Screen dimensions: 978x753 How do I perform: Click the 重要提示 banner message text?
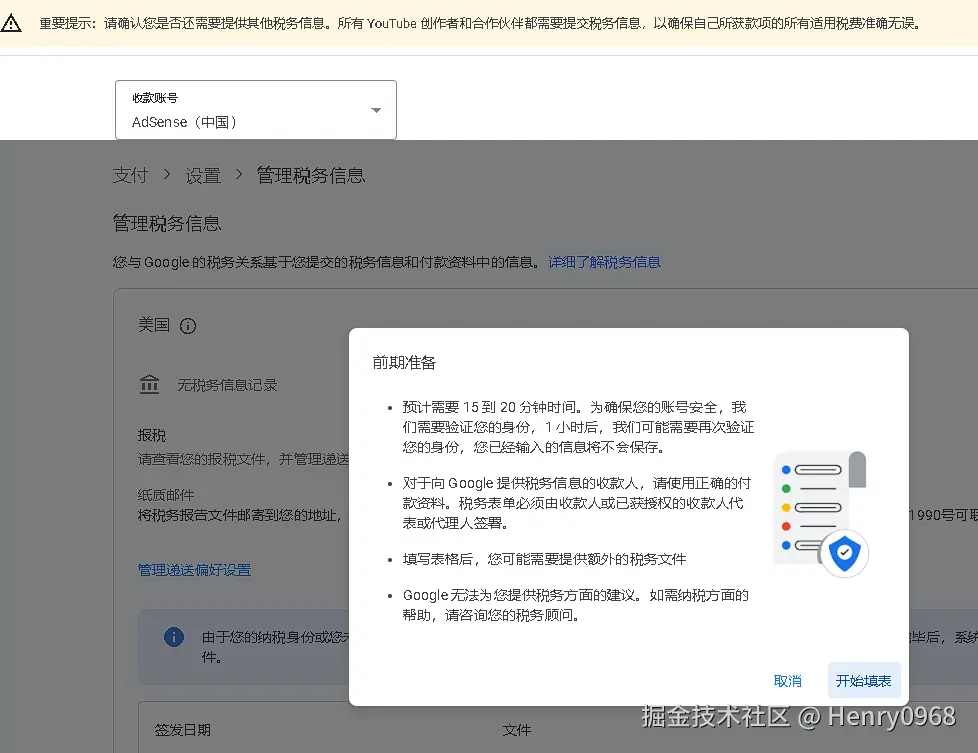point(480,24)
